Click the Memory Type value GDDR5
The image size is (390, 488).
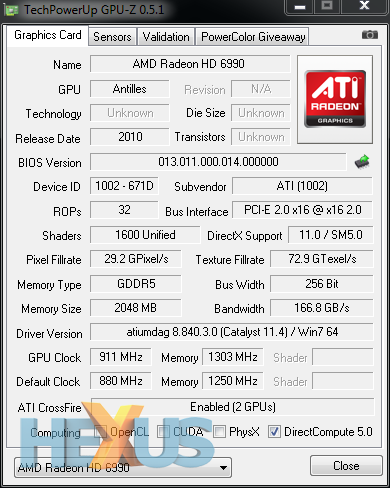pyautogui.click(x=136, y=284)
